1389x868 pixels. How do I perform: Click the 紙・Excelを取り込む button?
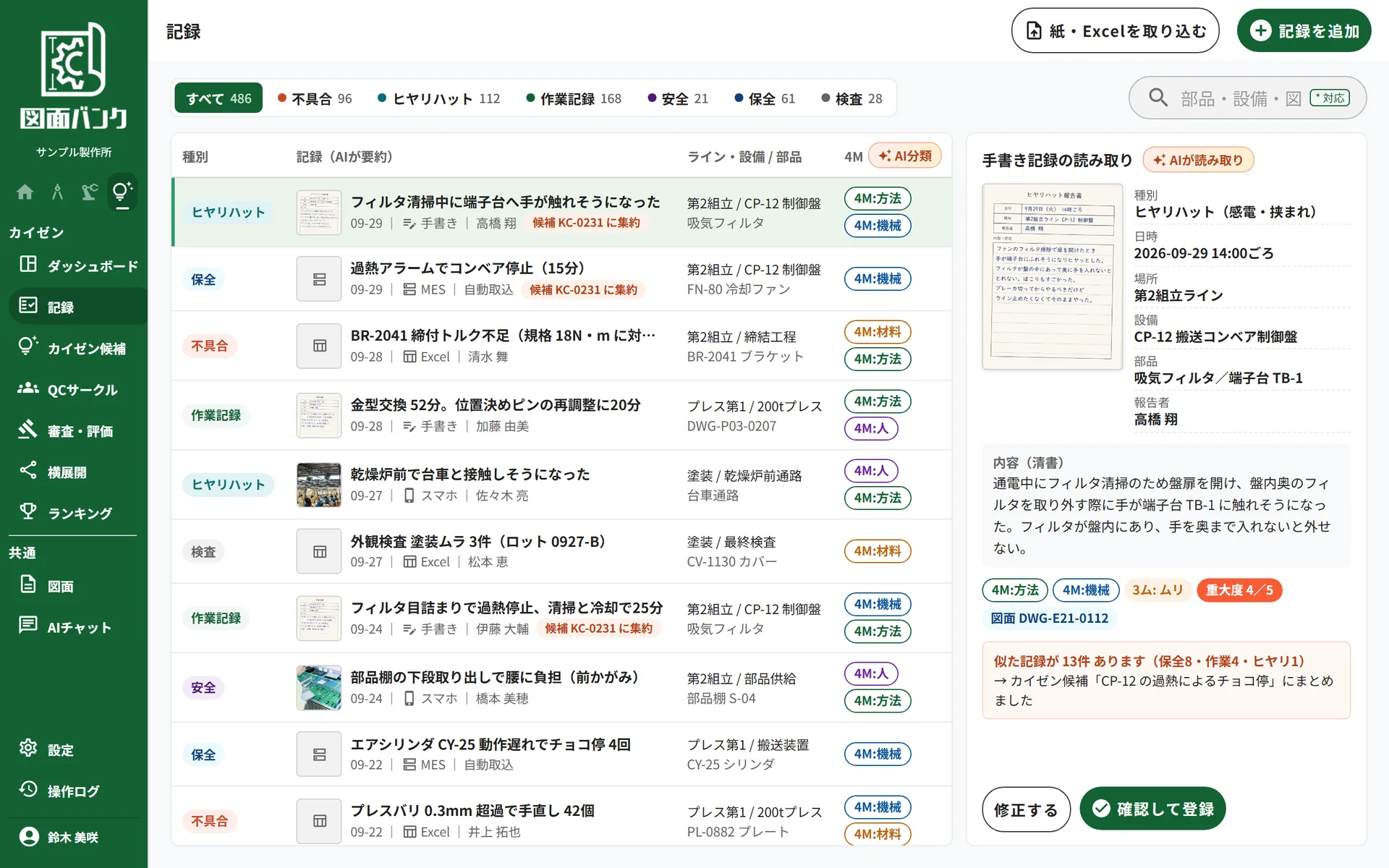(x=1115, y=30)
